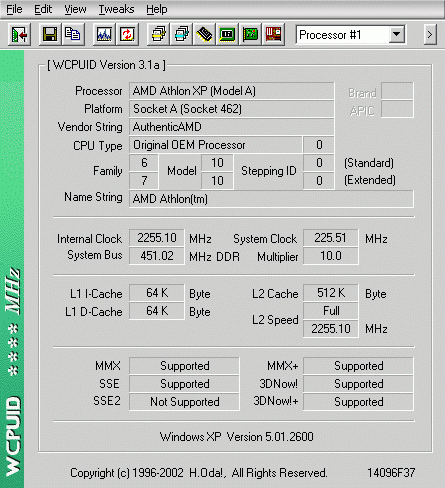445x488 pixels.
Task: Click the SSE2 Not Supported field
Action: point(184,402)
